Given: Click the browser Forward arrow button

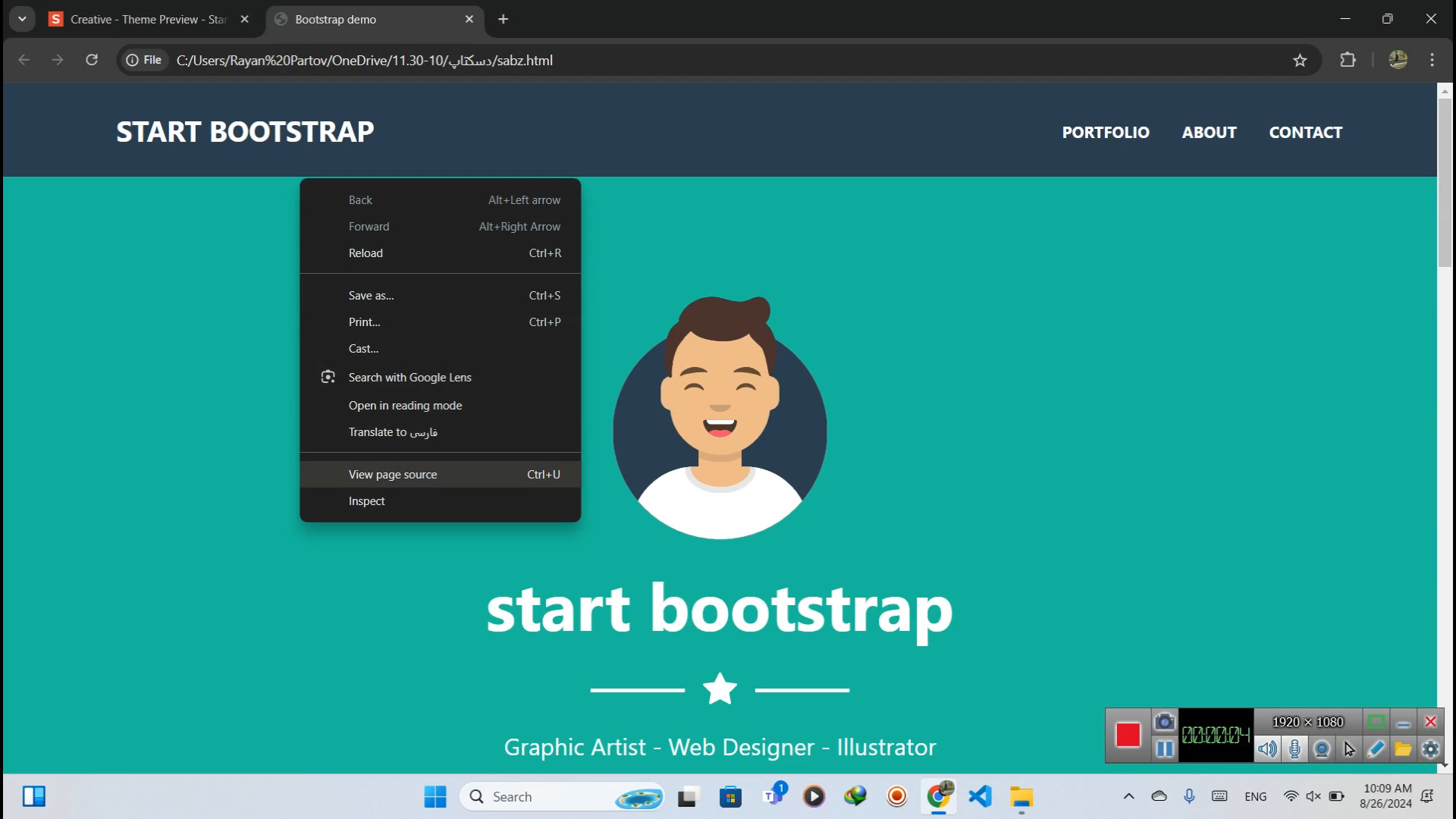Looking at the screenshot, I should point(58,60).
